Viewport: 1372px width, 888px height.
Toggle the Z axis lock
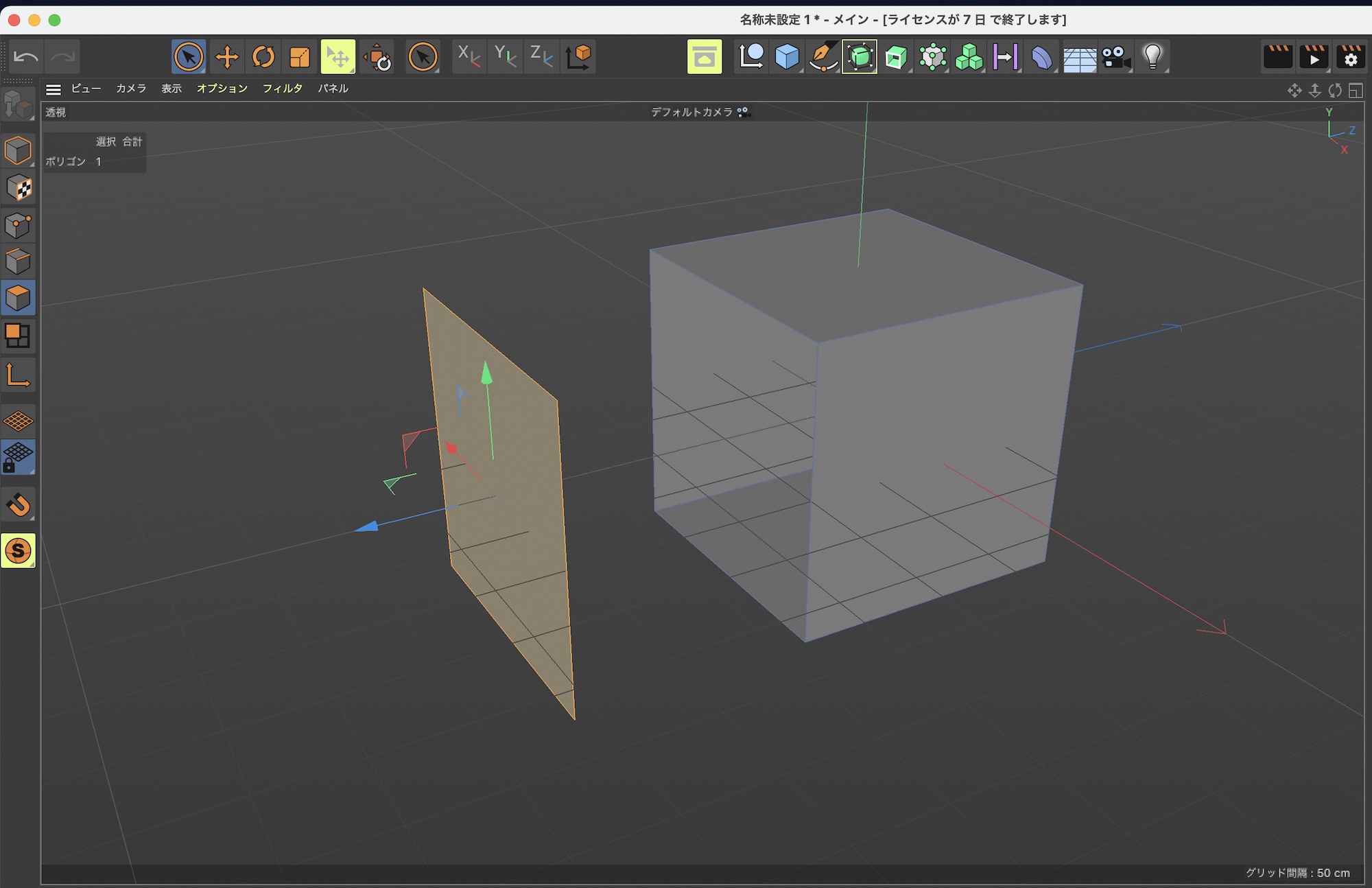[x=542, y=57]
